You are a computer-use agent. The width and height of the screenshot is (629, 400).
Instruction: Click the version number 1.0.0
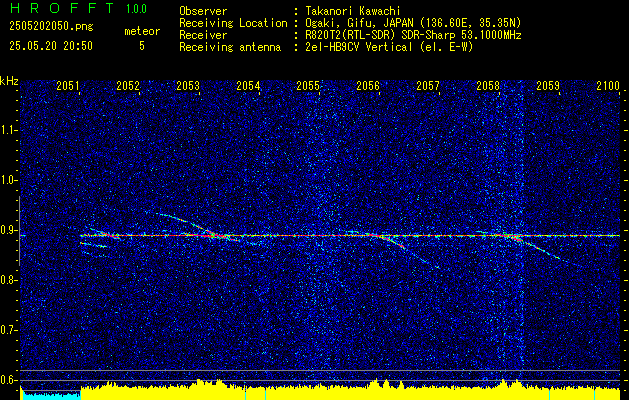136,9
